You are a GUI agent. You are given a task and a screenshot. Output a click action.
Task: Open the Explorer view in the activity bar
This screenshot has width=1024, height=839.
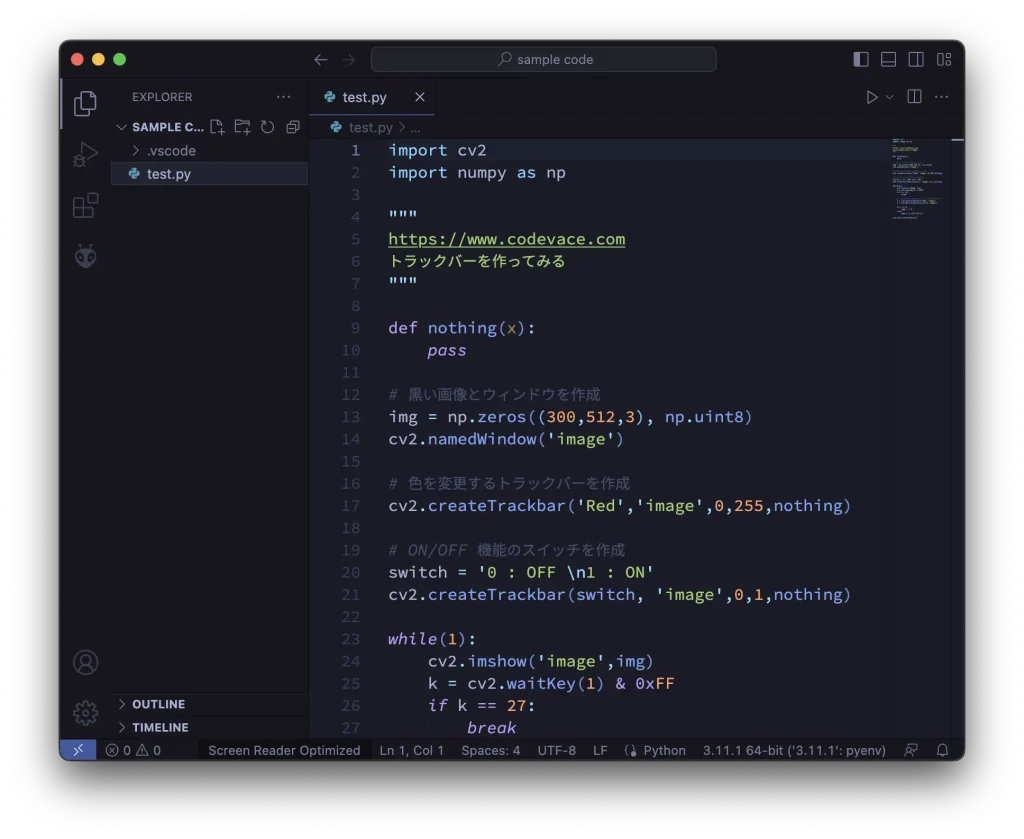pos(85,102)
